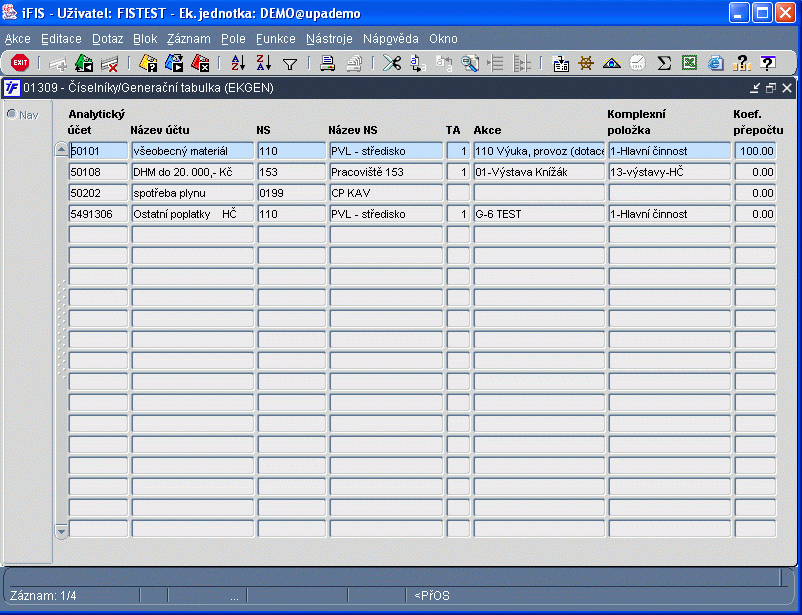802x615 pixels.
Task: Click the blue execute query icon
Action: click(174, 63)
